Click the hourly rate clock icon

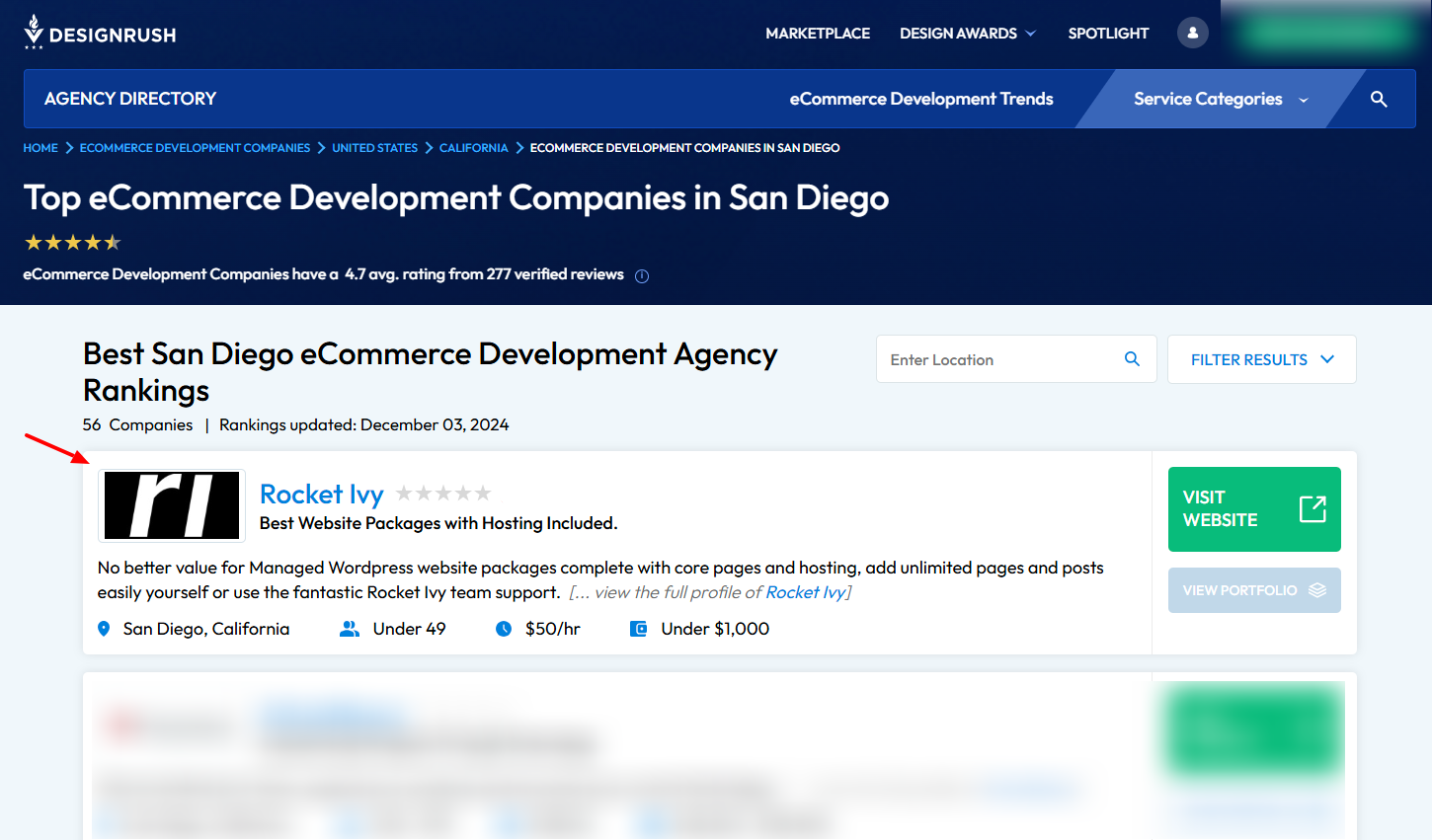pos(504,629)
